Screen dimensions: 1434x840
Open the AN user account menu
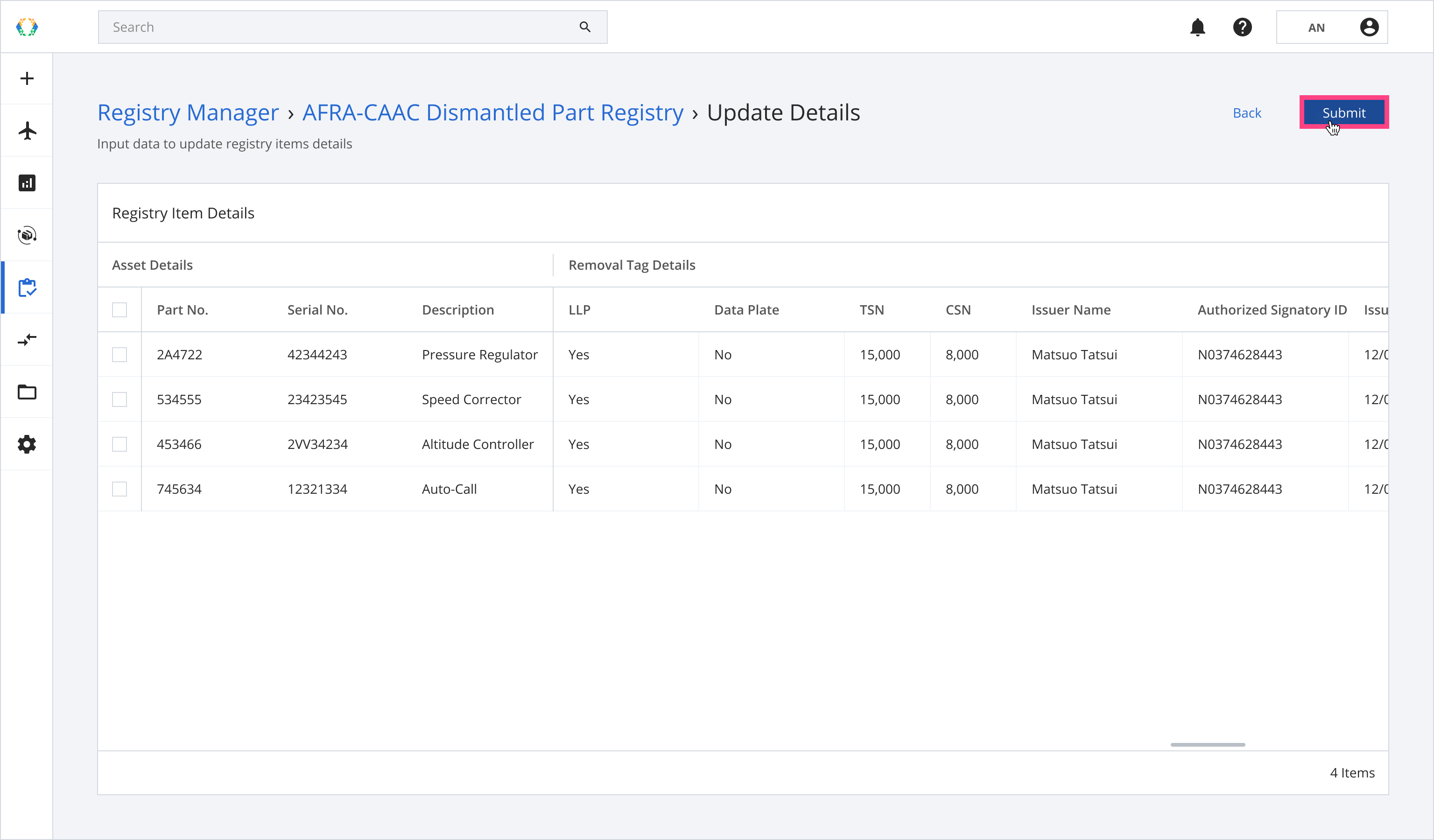[x=1332, y=27]
